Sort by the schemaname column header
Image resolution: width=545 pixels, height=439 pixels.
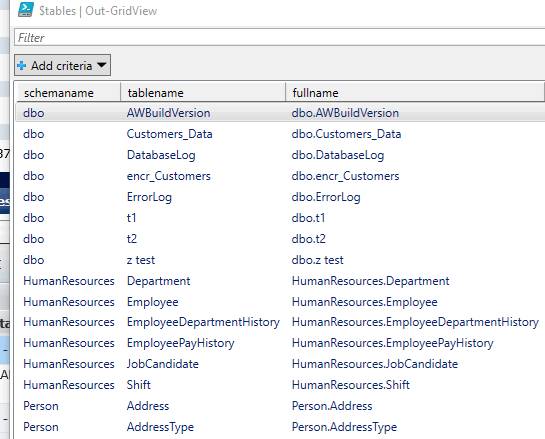[x=68, y=93]
